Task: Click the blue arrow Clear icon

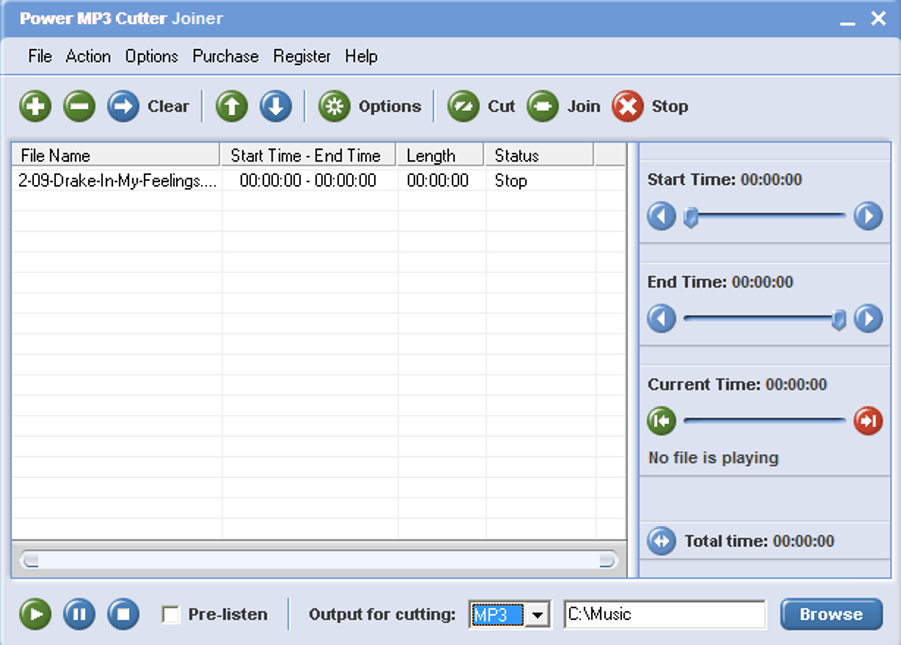Action: tap(123, 106)
